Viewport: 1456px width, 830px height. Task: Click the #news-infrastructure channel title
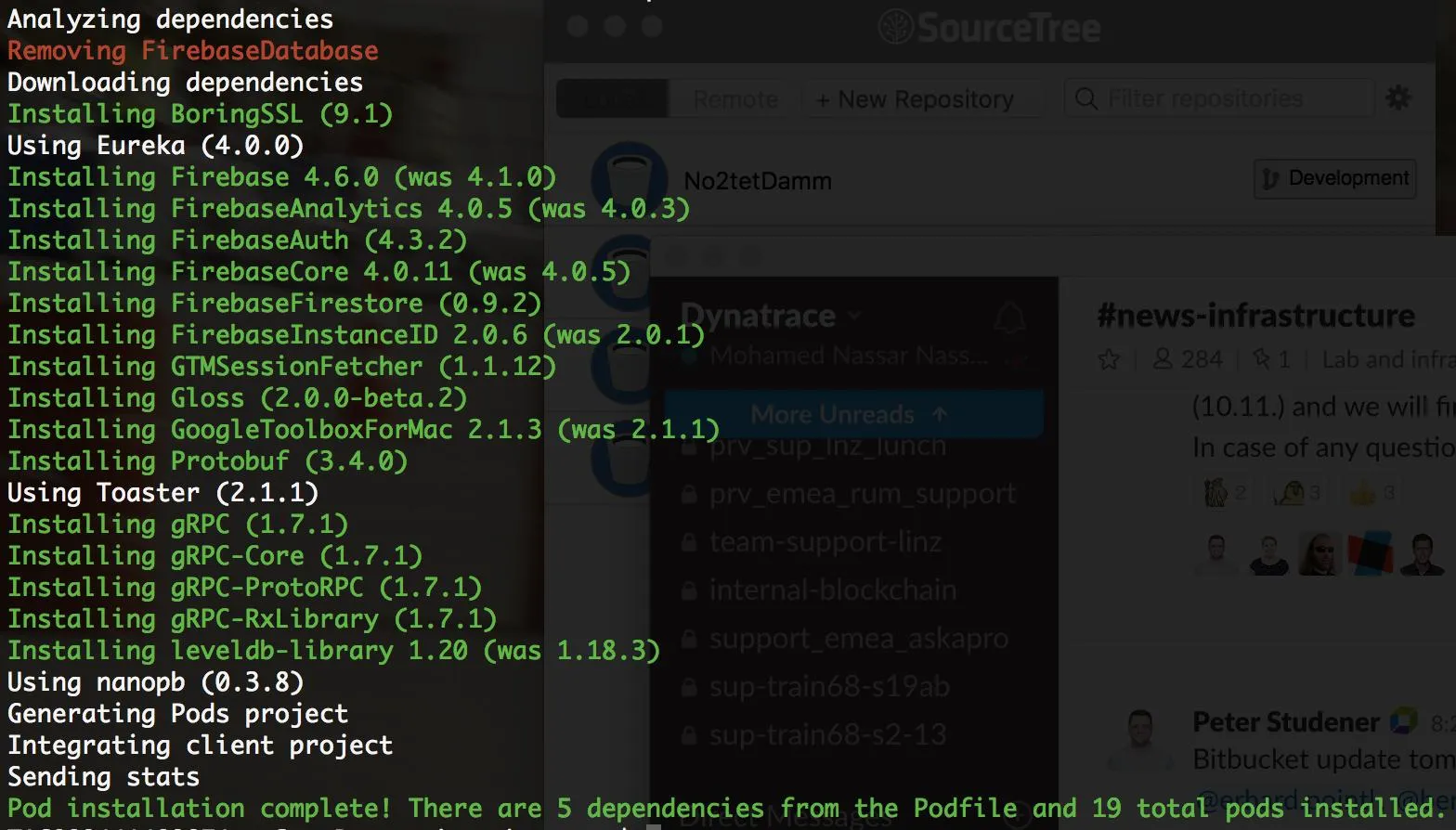point(1255,317)
